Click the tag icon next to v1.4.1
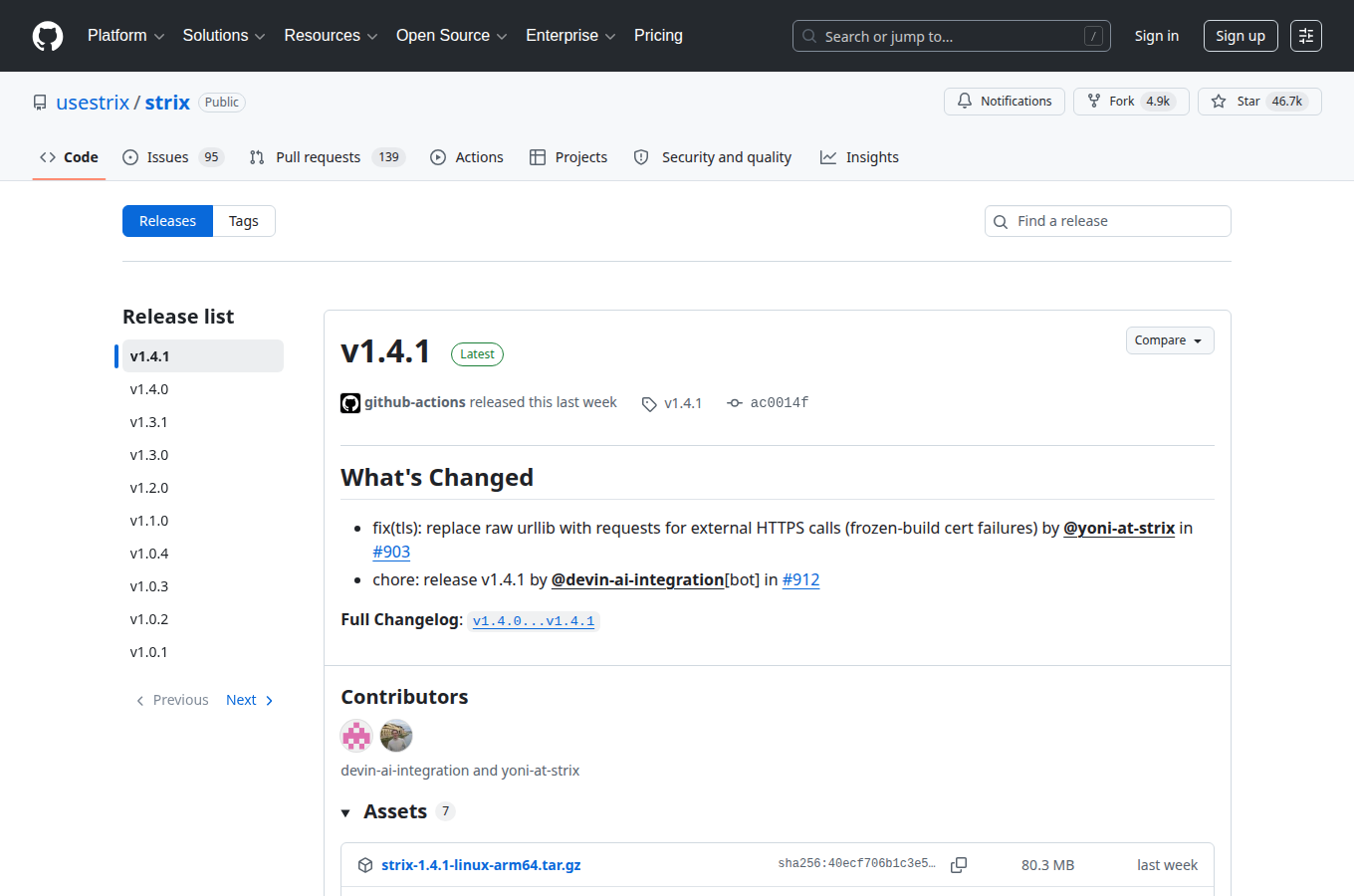This screenshot has height=896, width=1354. point(649,404)
